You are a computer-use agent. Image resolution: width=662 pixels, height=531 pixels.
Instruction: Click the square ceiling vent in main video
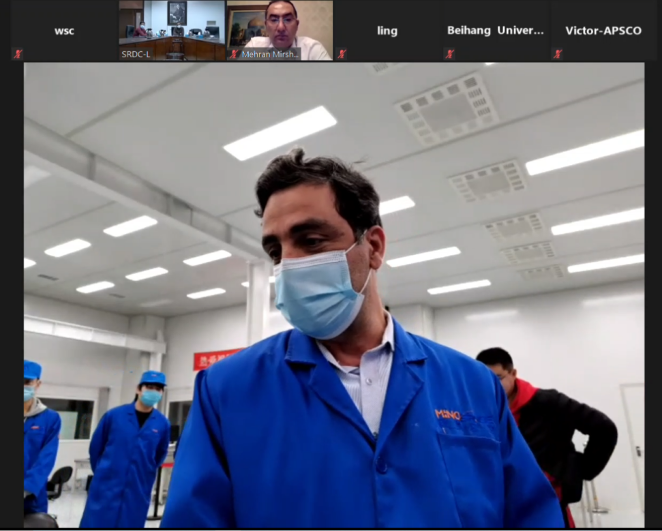[447, 108]
